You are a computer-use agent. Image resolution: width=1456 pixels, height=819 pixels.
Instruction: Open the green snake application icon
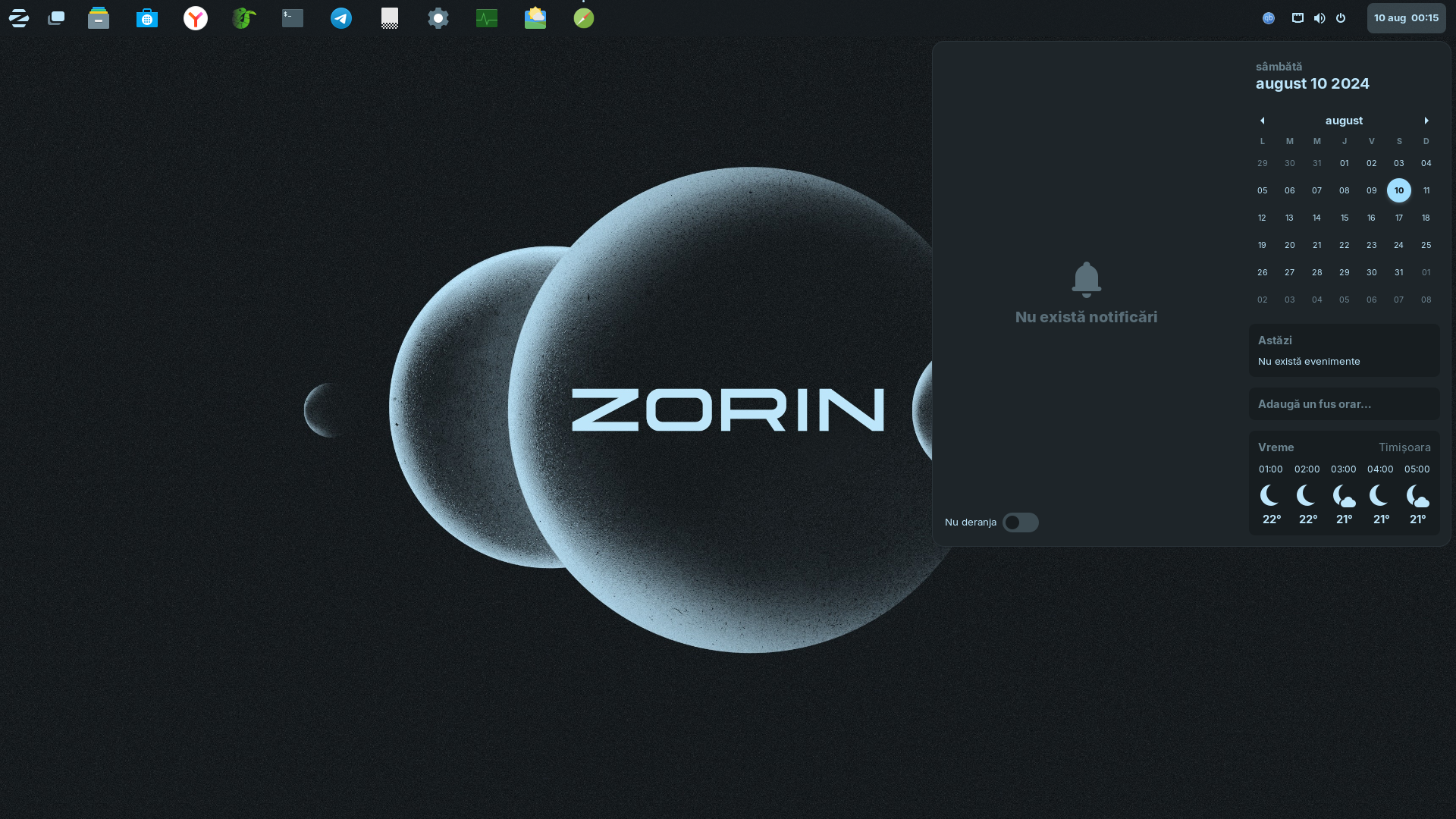[244, 18]
